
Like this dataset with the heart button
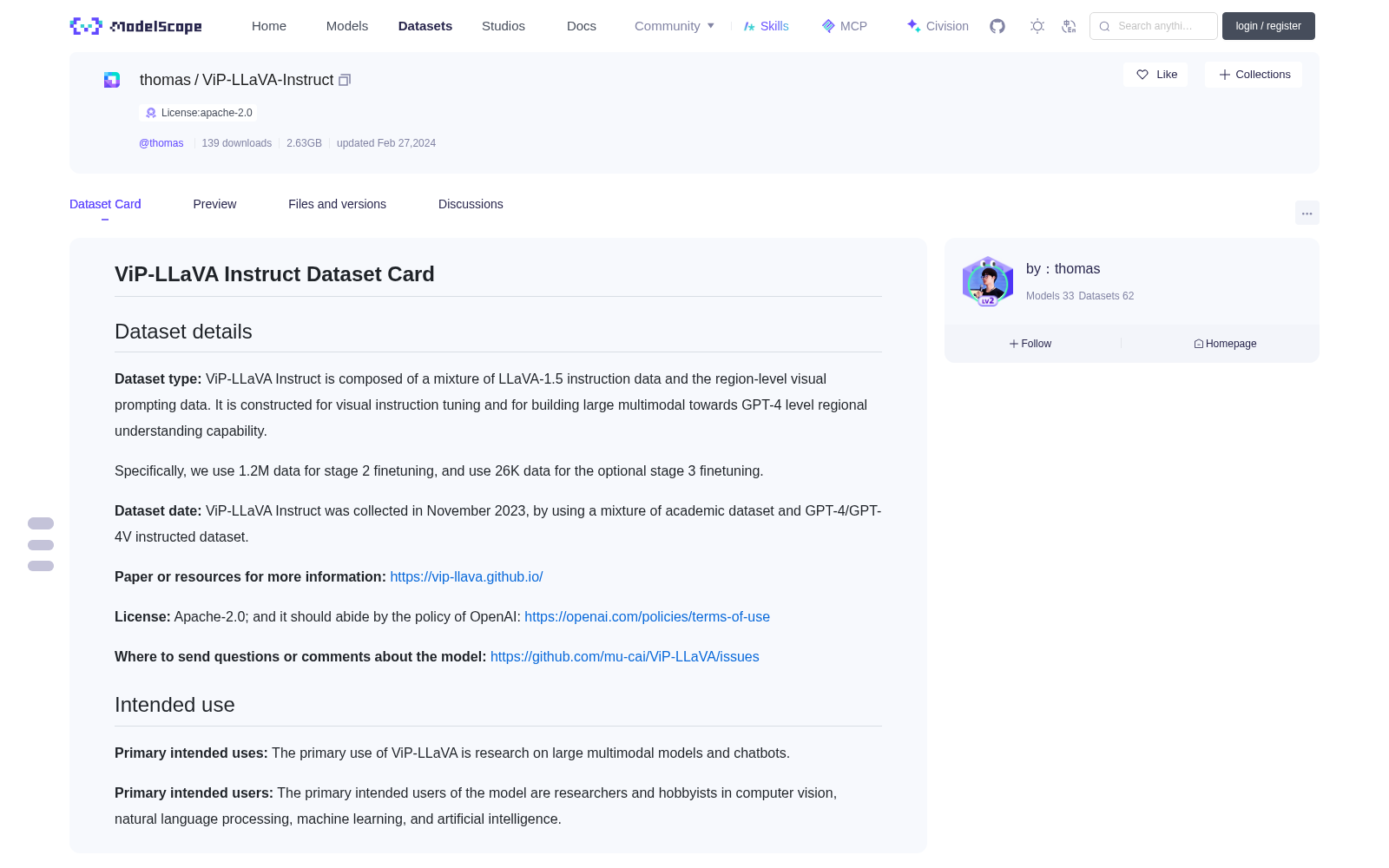[x=1155, y=75]
